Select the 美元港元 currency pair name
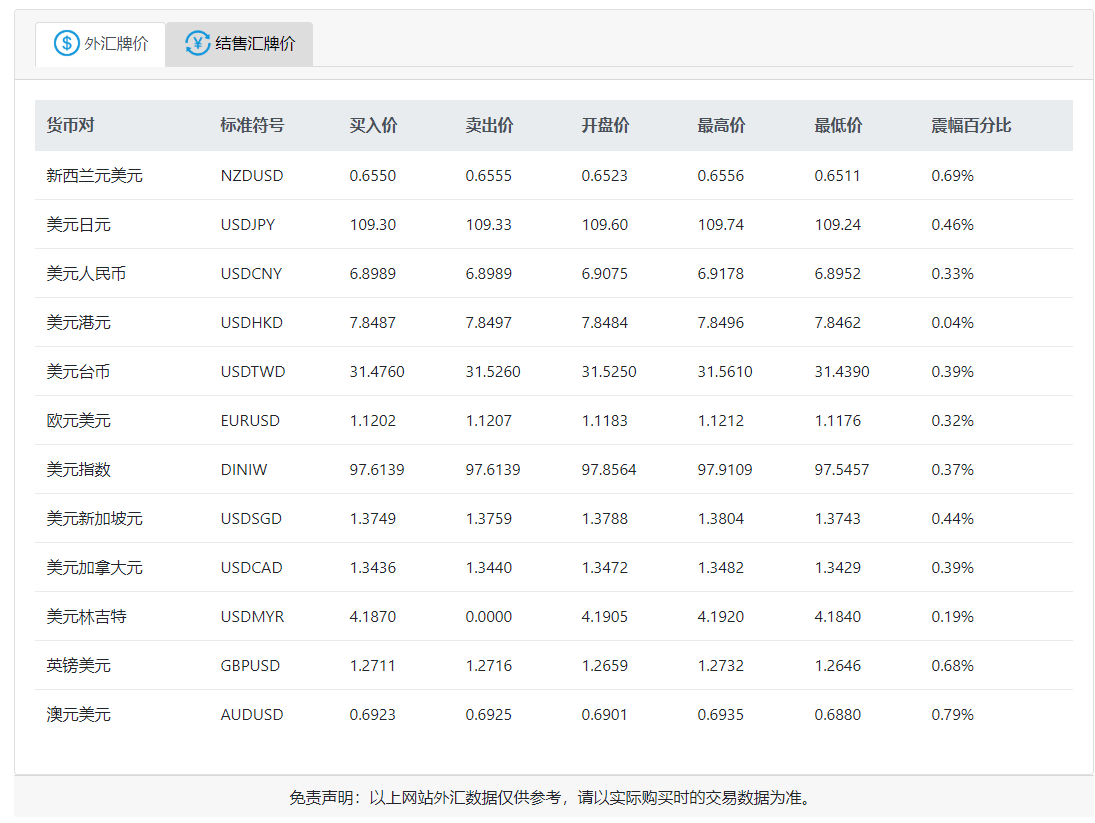Image resolution: width=1095 pixels, height=823 pixels. click(x=78, y=322)
